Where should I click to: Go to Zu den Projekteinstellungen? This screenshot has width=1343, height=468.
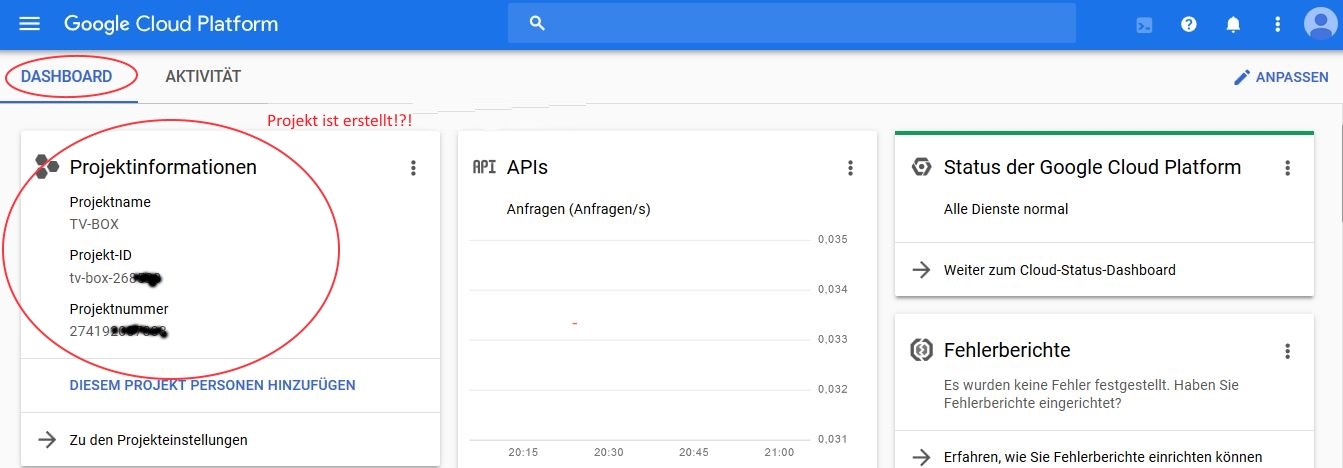coord(158,440)
